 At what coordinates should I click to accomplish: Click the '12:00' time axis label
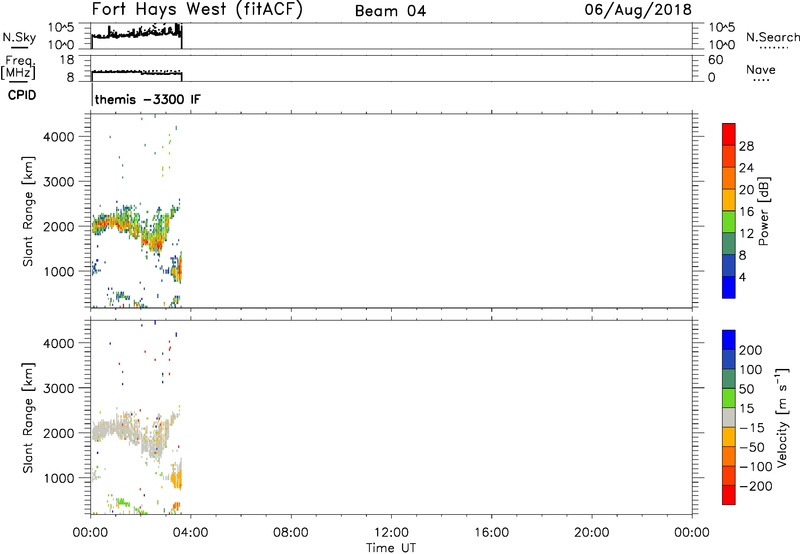(391, 533)
